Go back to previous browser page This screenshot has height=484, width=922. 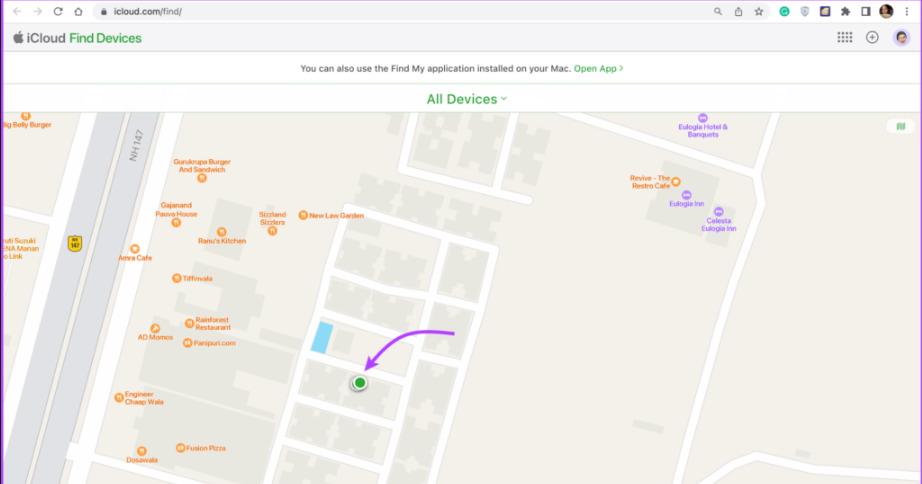pyautogui.click(x=17, y=11)
